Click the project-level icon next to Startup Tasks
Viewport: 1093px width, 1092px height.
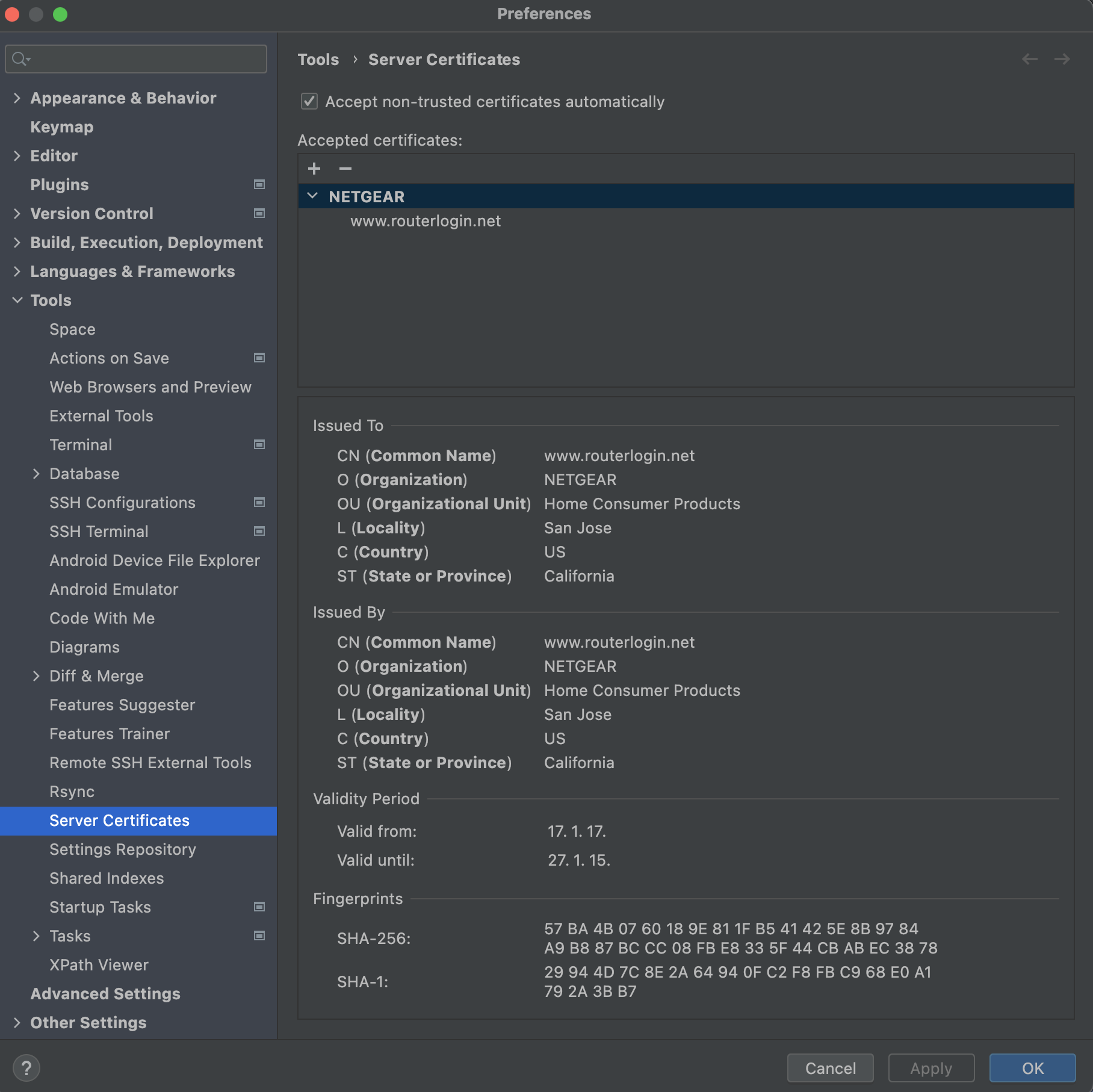[x=259, y=907]
